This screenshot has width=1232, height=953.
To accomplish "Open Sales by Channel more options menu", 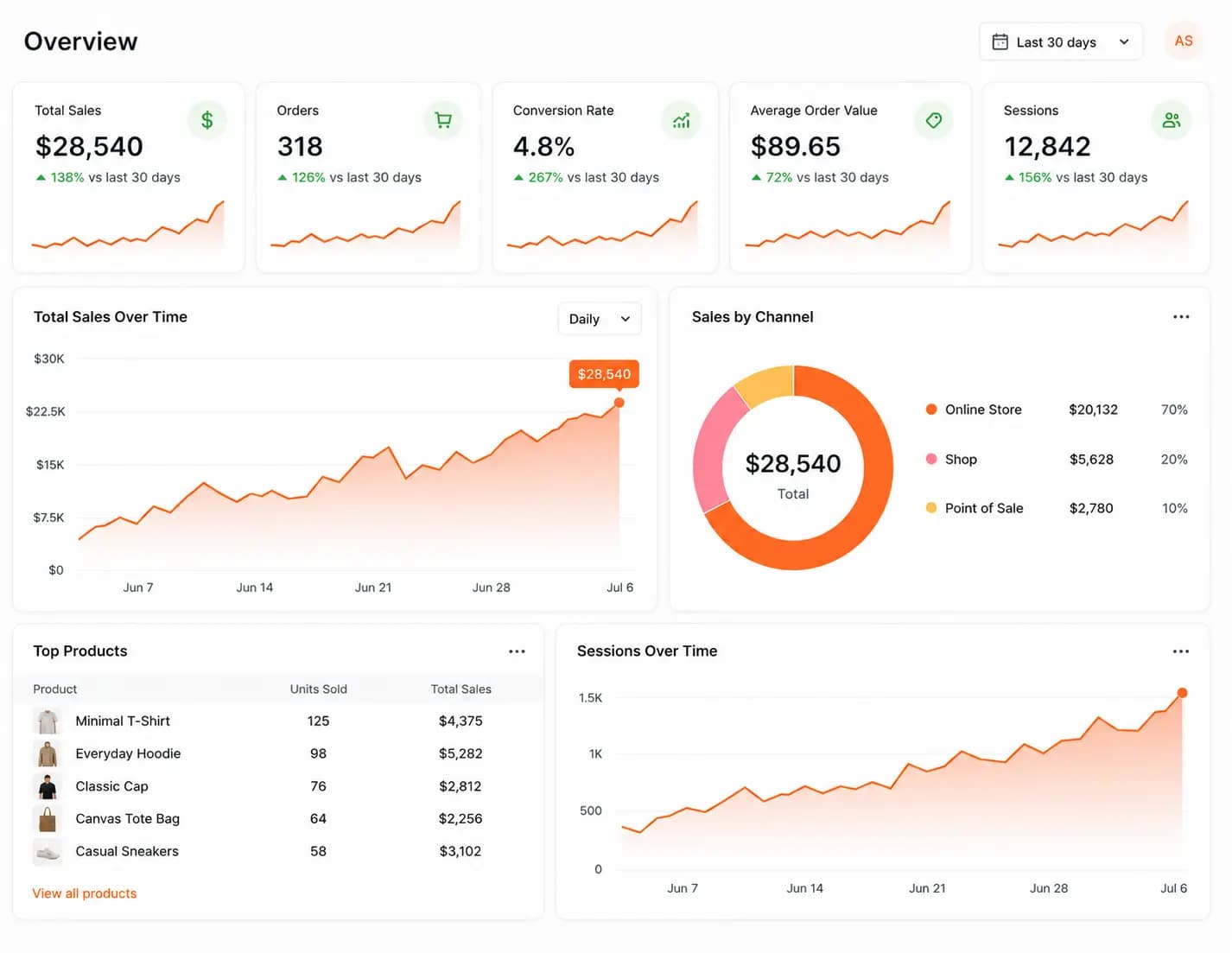I will (x=1181, y=317).
